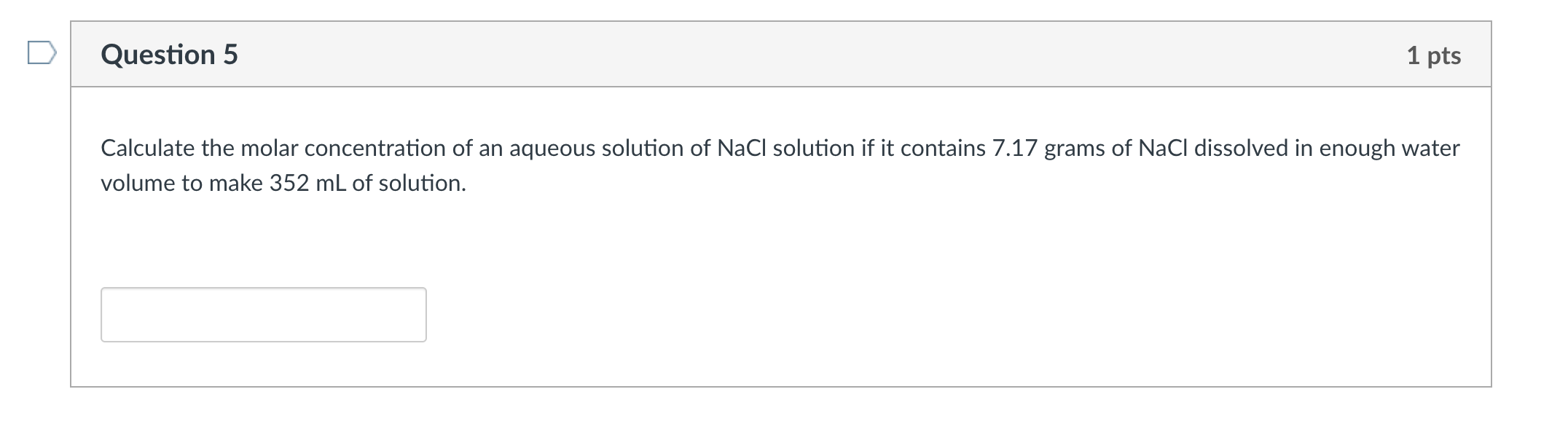The height and width of the screenshot is (424, 1568).
Task: Click the word grams in the question
Action: [1075, 150]
